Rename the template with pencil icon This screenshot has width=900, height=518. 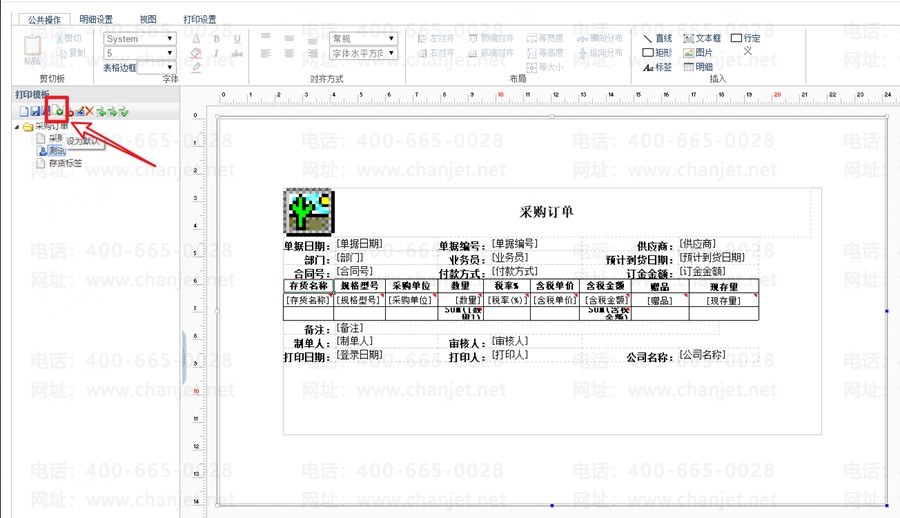(80, 111)
